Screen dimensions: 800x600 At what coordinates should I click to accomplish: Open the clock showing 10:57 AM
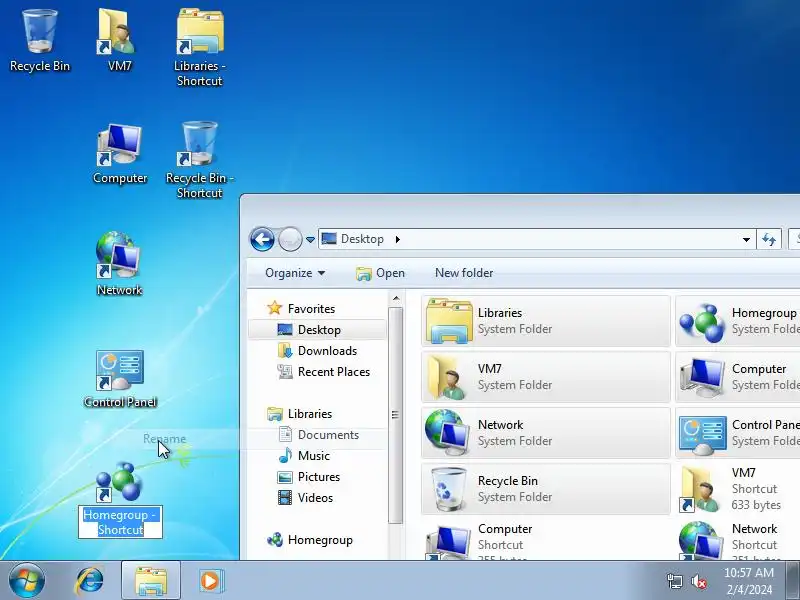tap(749, 581)
